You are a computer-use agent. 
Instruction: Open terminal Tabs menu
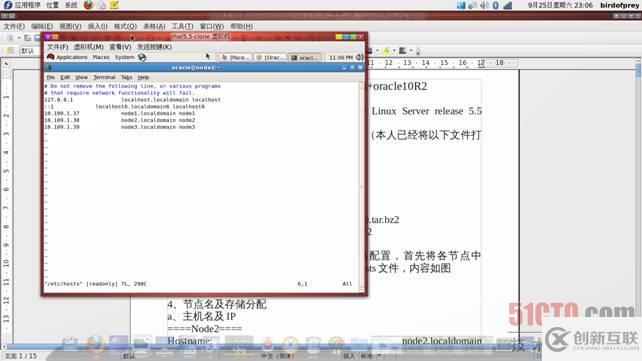coord(127,77)
